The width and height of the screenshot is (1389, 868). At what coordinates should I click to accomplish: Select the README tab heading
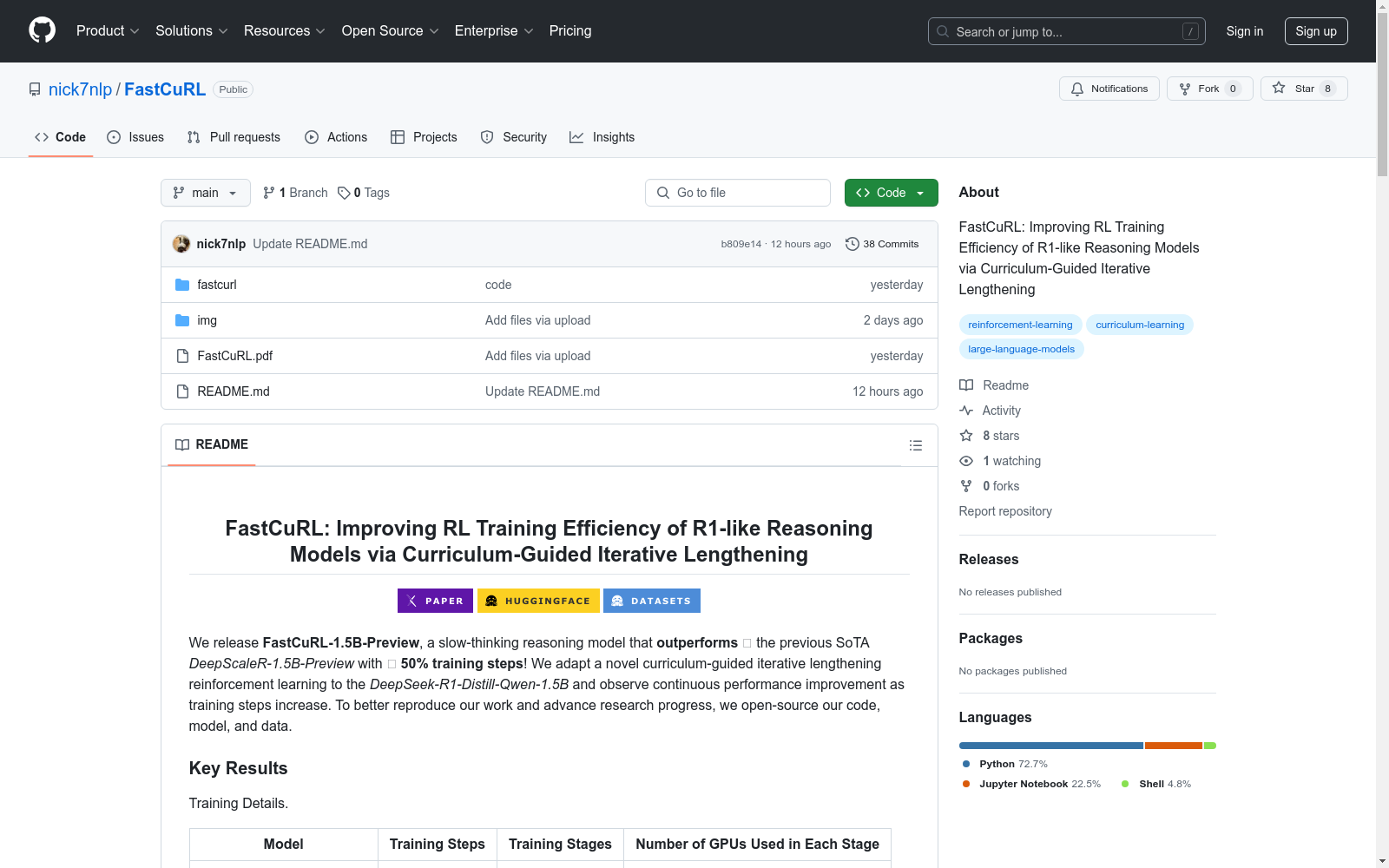[x=212, y=444]
